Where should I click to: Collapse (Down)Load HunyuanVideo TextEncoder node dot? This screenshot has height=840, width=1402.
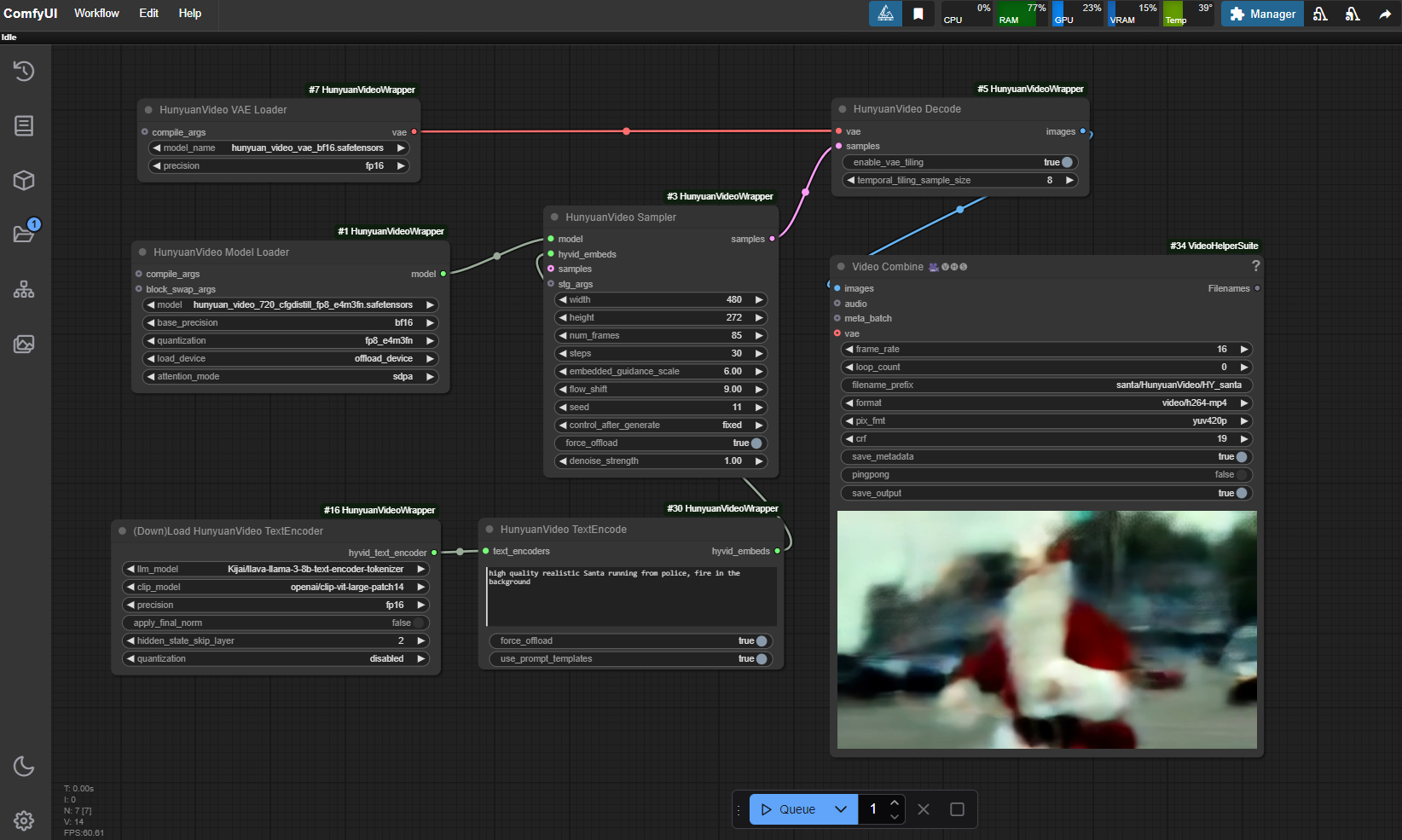(x=122, y=531)
